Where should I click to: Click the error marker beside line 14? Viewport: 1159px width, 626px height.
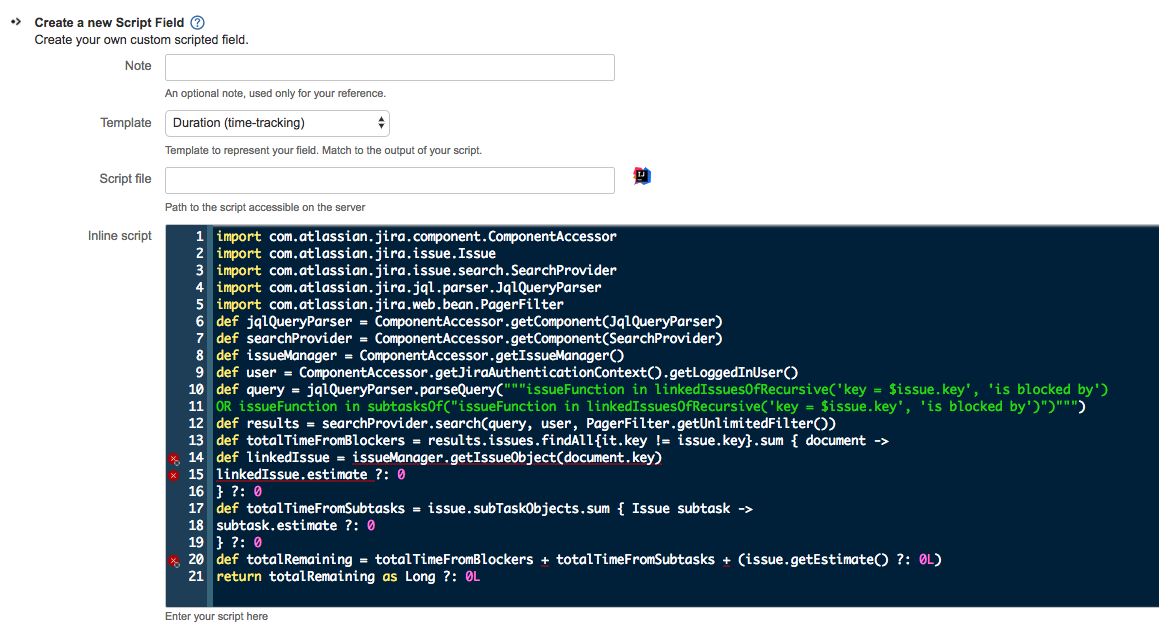click(x=173, y=457)
